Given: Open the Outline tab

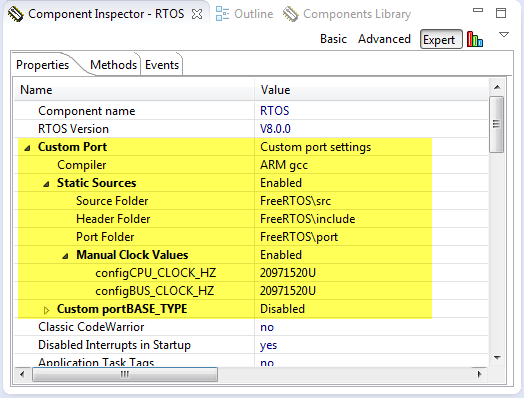Looking at the screenshot, I should (x=254, y=14).
